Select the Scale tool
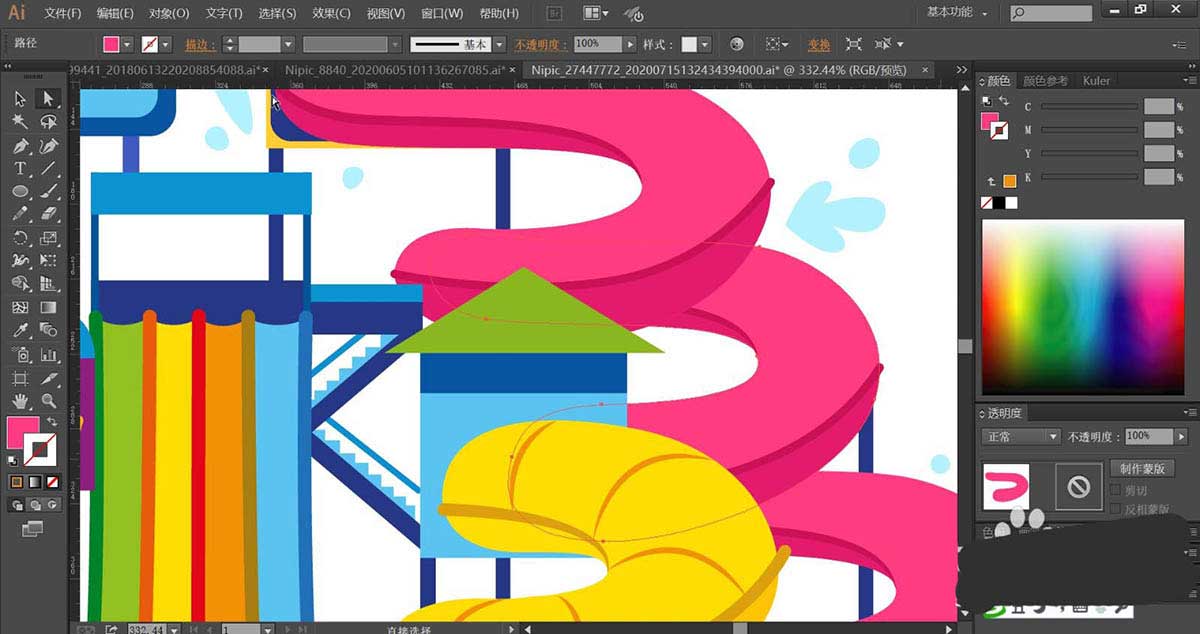 (47, 238)
